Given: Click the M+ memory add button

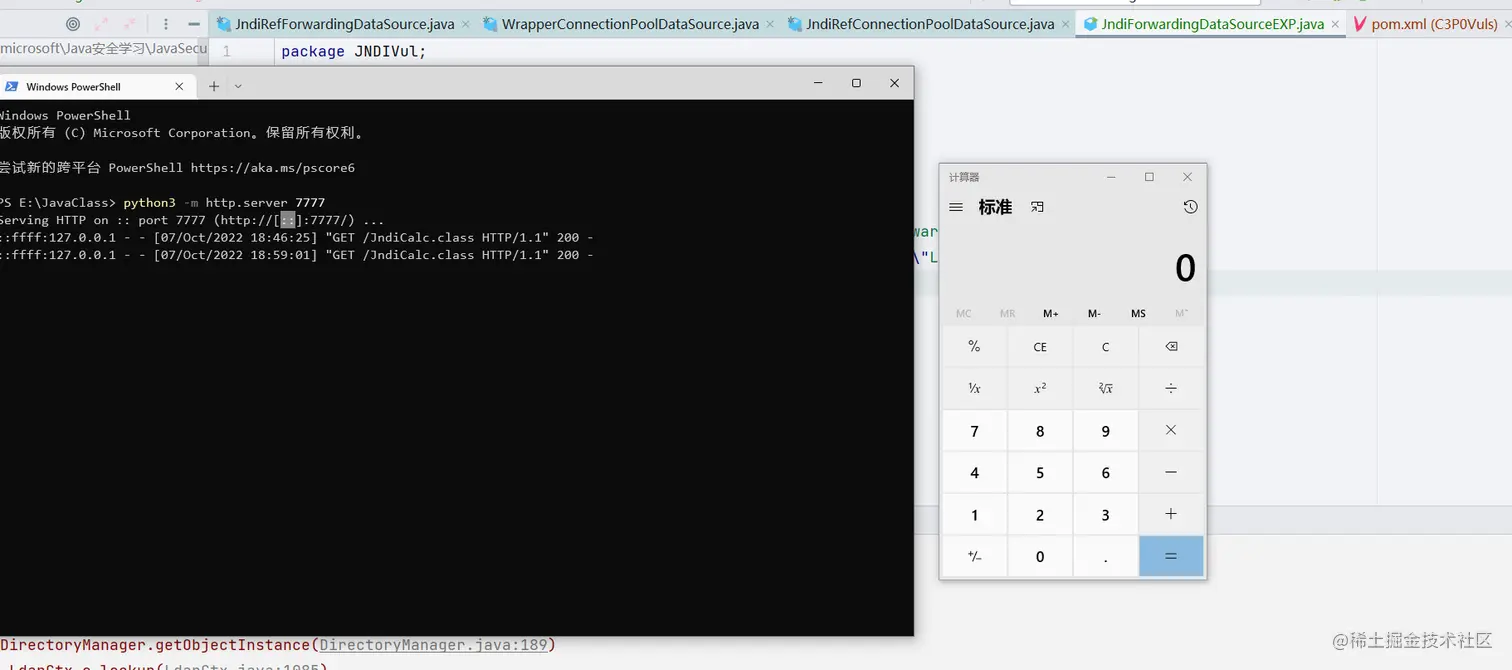Looking at the screenshot, I should click(x=1050, y=313).
